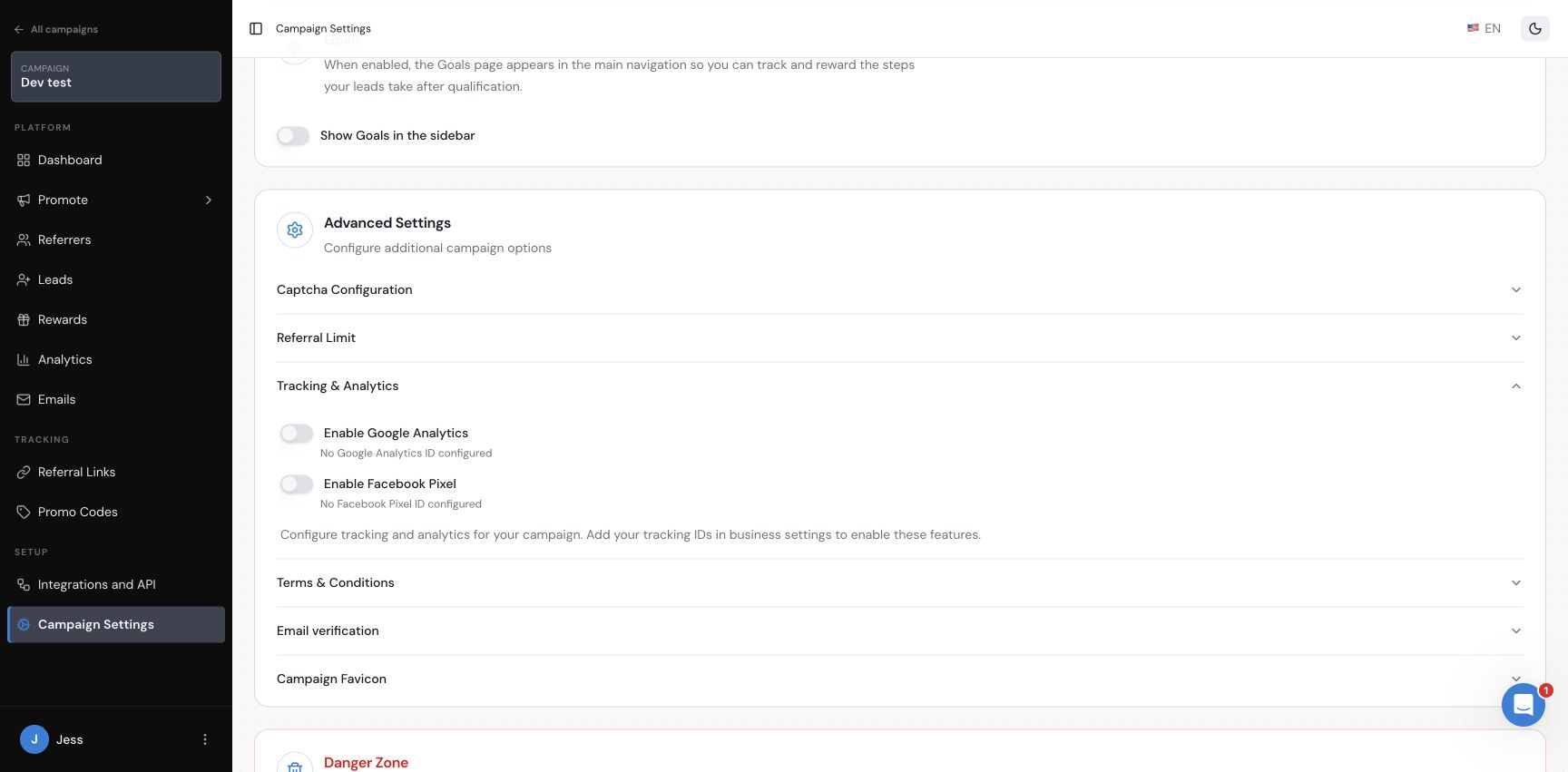1568x772 pixels.
Task: Click 'No Facebook Pixel ID configured' text
Action: (x=401, y=503)
